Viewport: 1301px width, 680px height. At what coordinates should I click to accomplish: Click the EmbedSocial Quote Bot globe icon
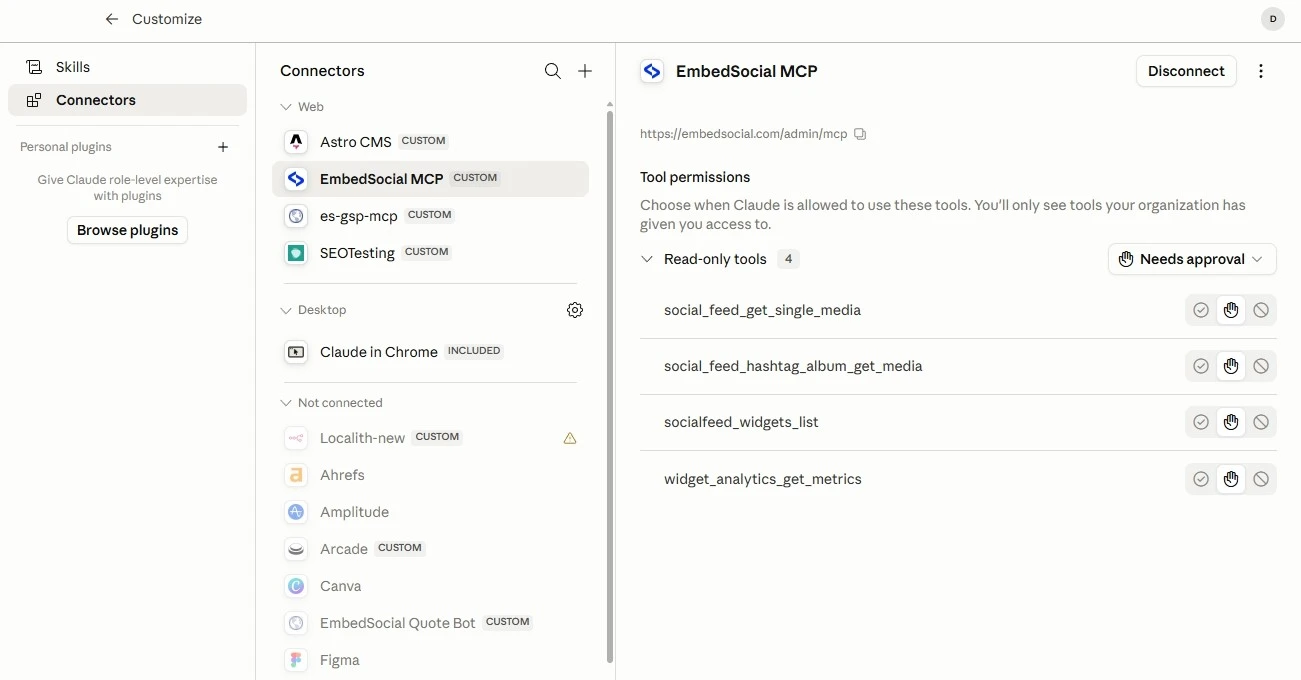tap(296, 623)
